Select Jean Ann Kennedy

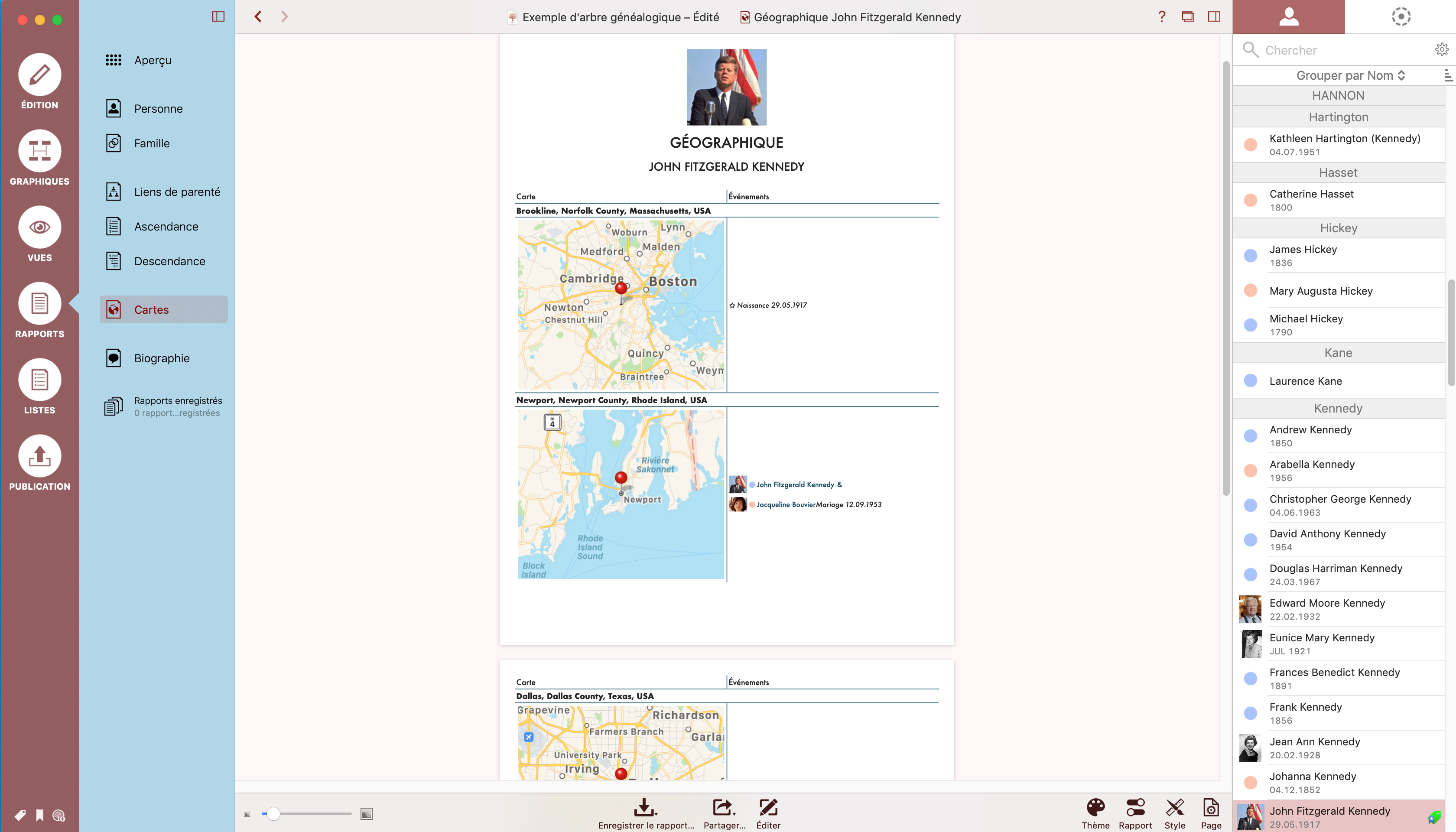1338,748
